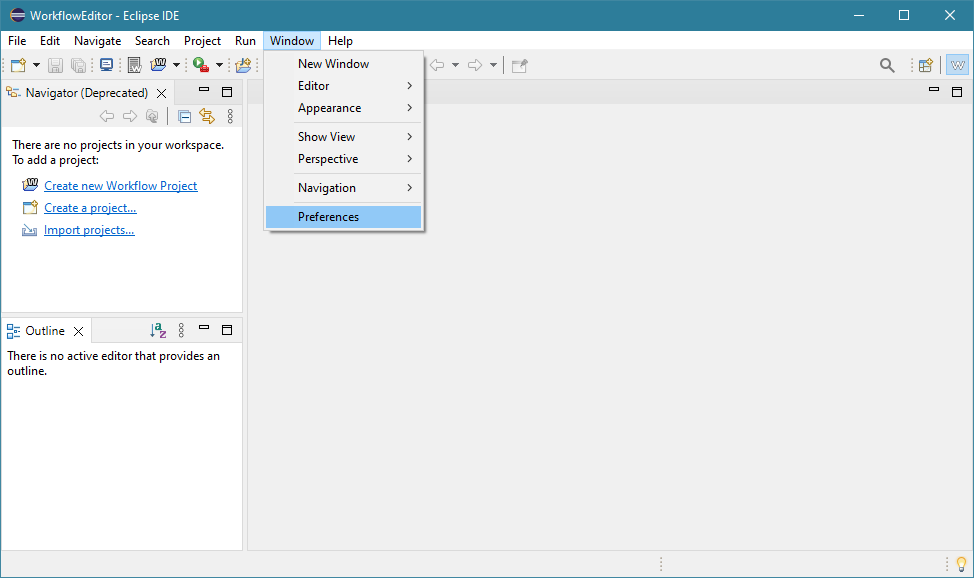The width and height of the screenshot is (974, 578).
Task: Click the Import projects link
Action: (x=89, y=230)
